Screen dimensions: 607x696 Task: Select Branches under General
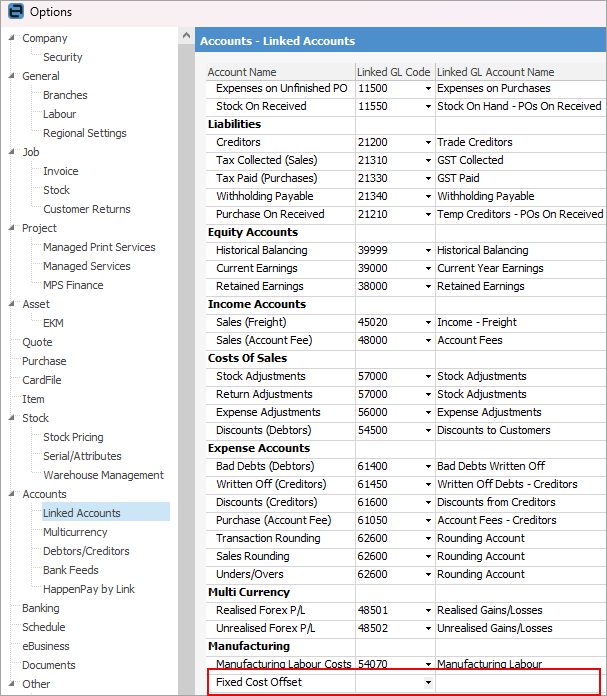[65, 95]
